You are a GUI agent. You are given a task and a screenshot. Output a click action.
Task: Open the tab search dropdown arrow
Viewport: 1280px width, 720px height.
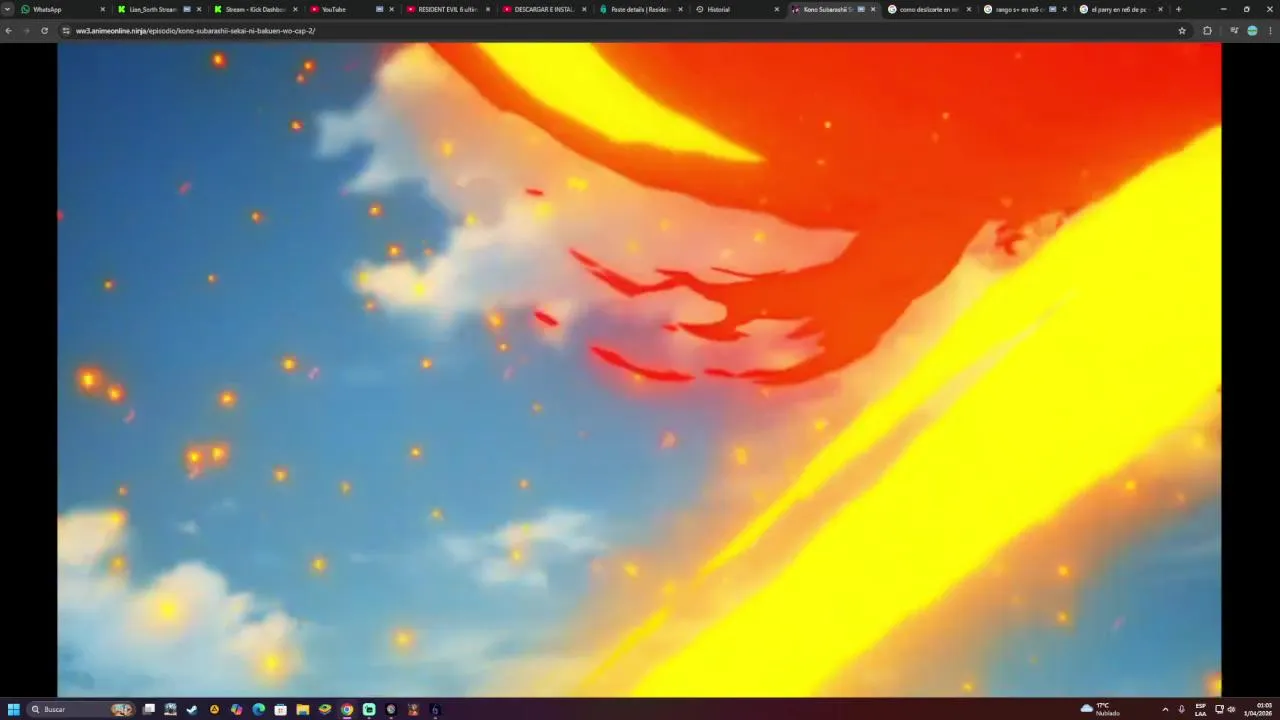click(x=7, y=9)
